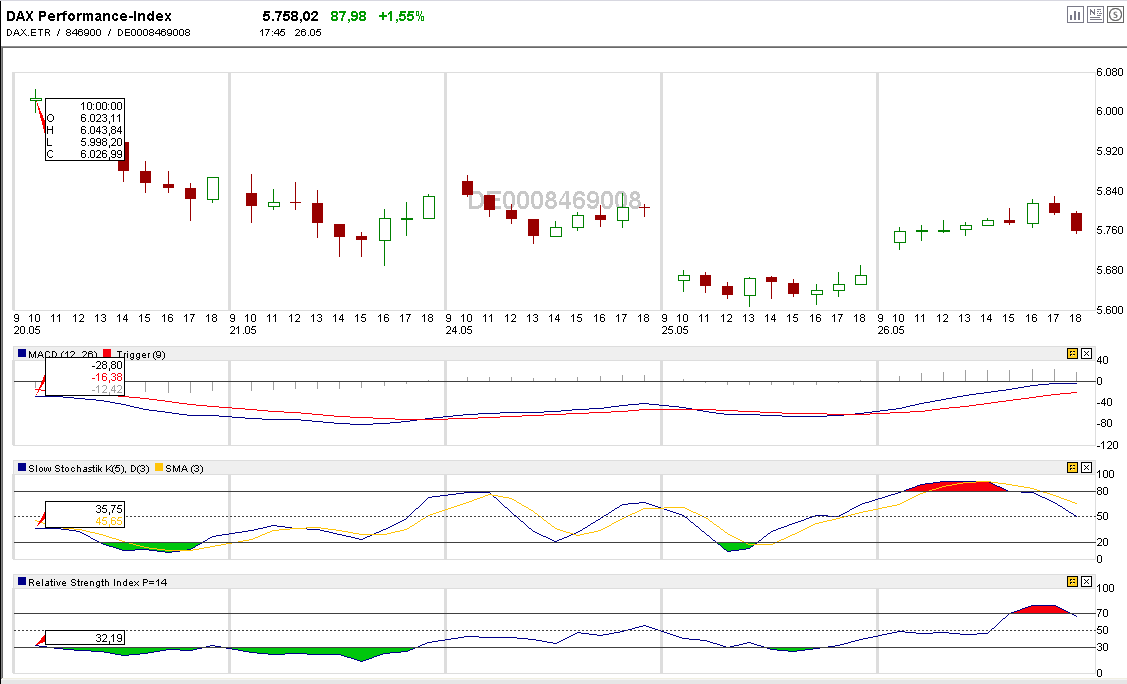Click the red Trigger legend swatch

point(107,353)
